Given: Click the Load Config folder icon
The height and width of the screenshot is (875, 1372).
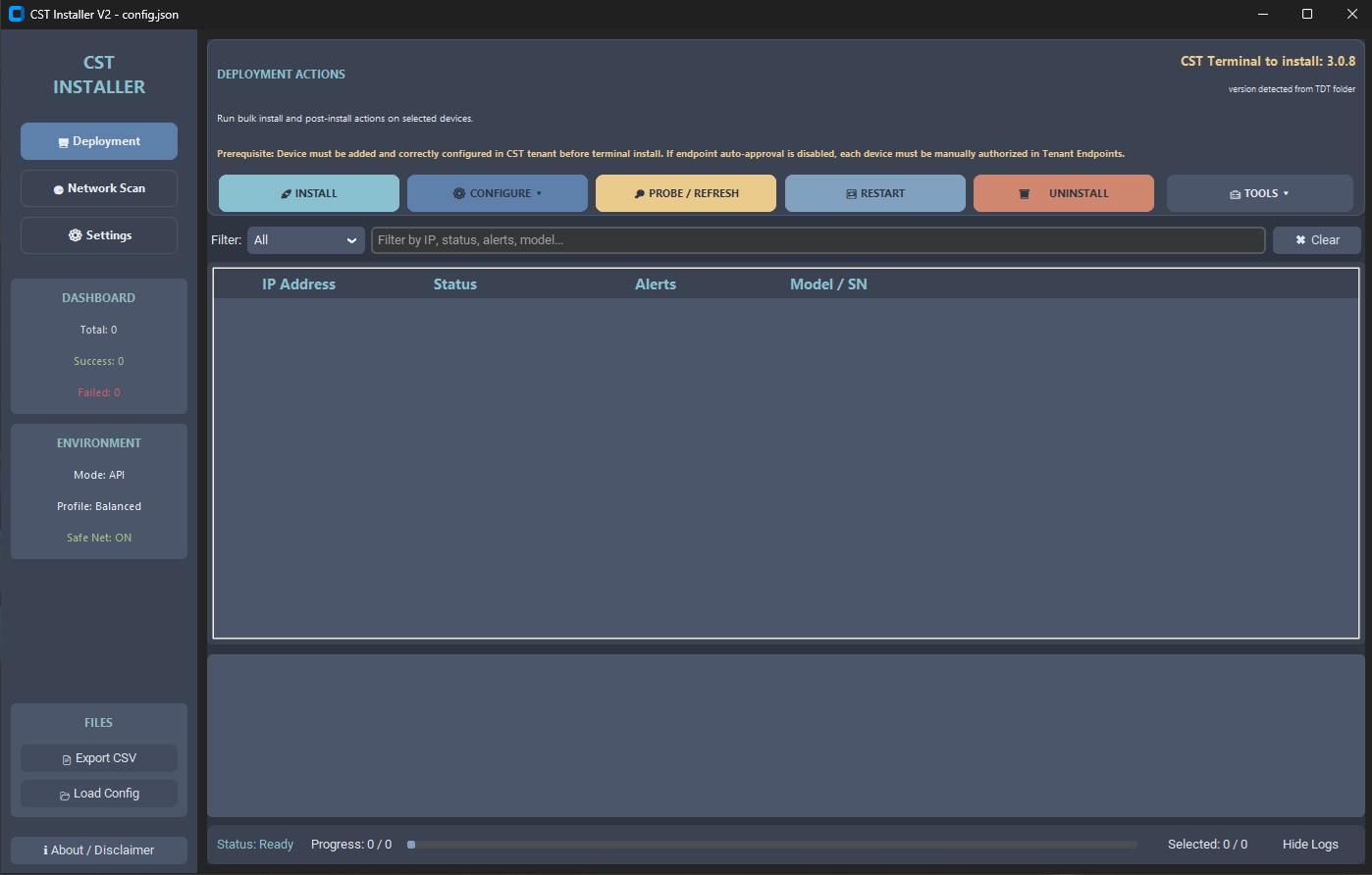Looking at the screenshot, I should (x=65, y=795).
